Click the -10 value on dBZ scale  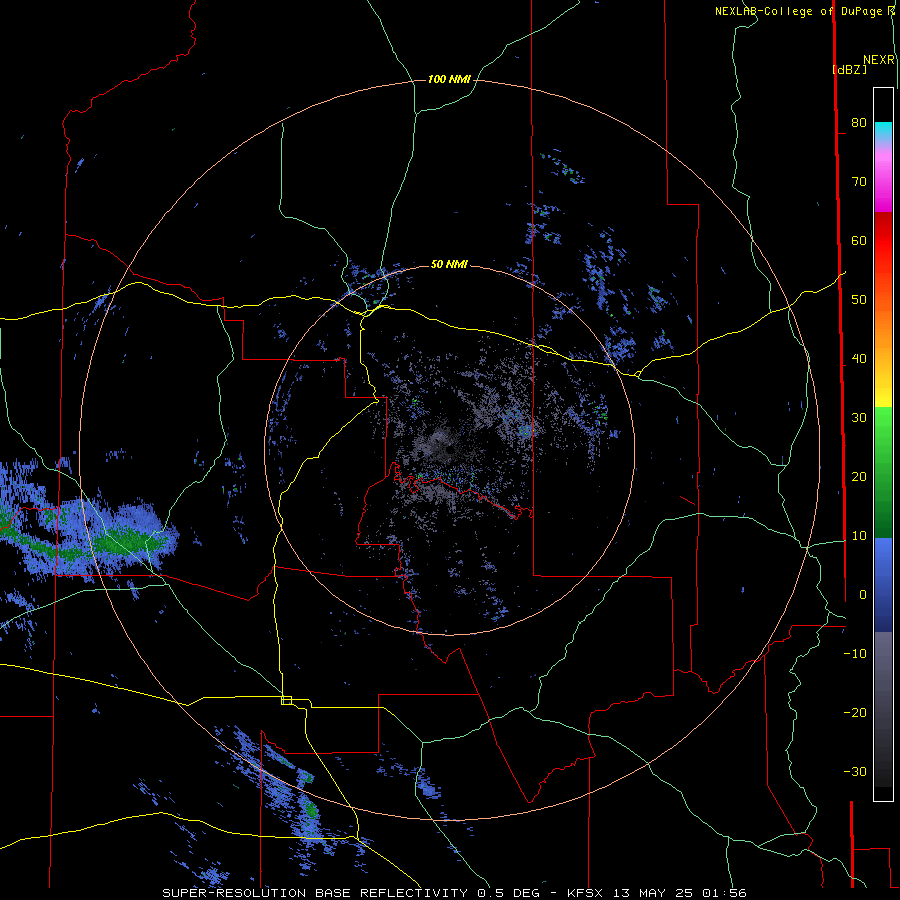[855, 653]
